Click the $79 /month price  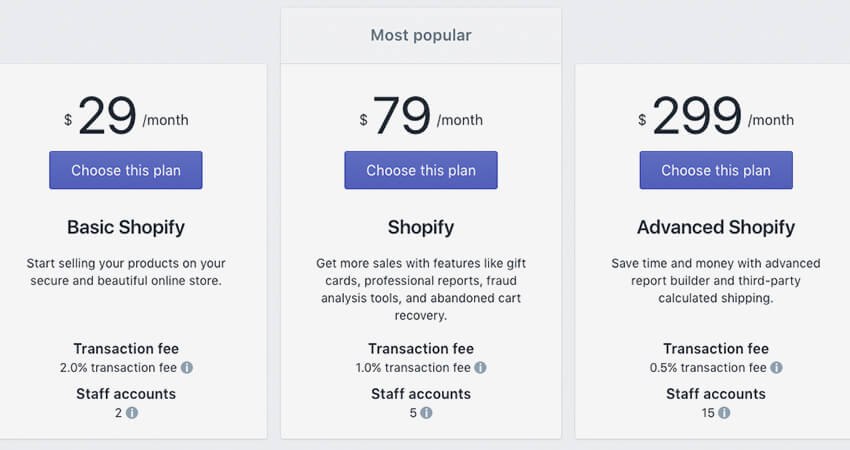pyautogui.click(x=421, y=117)
